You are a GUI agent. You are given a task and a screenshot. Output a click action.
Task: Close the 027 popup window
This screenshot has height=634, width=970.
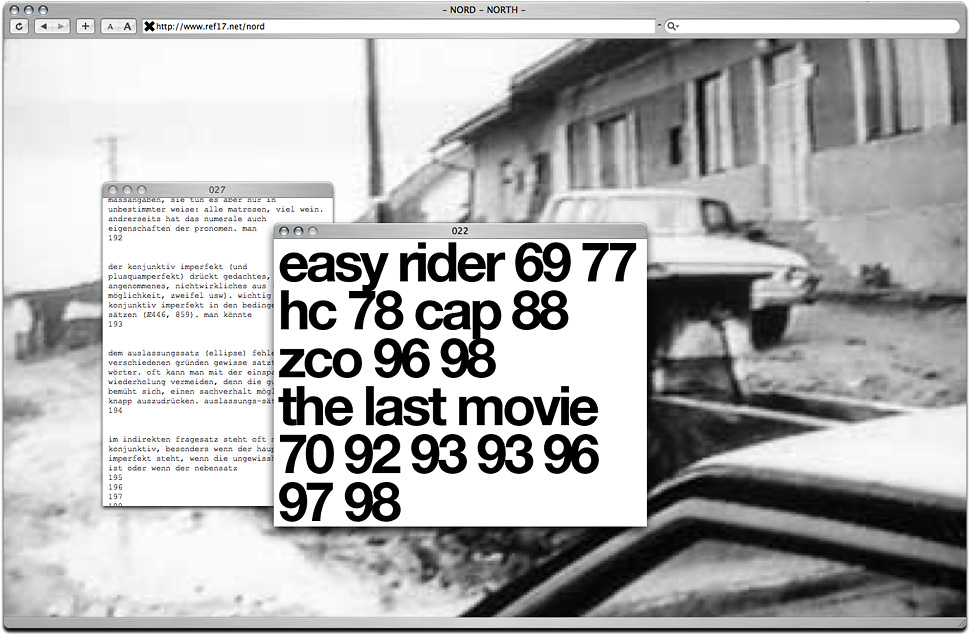(x=113, y=190)
